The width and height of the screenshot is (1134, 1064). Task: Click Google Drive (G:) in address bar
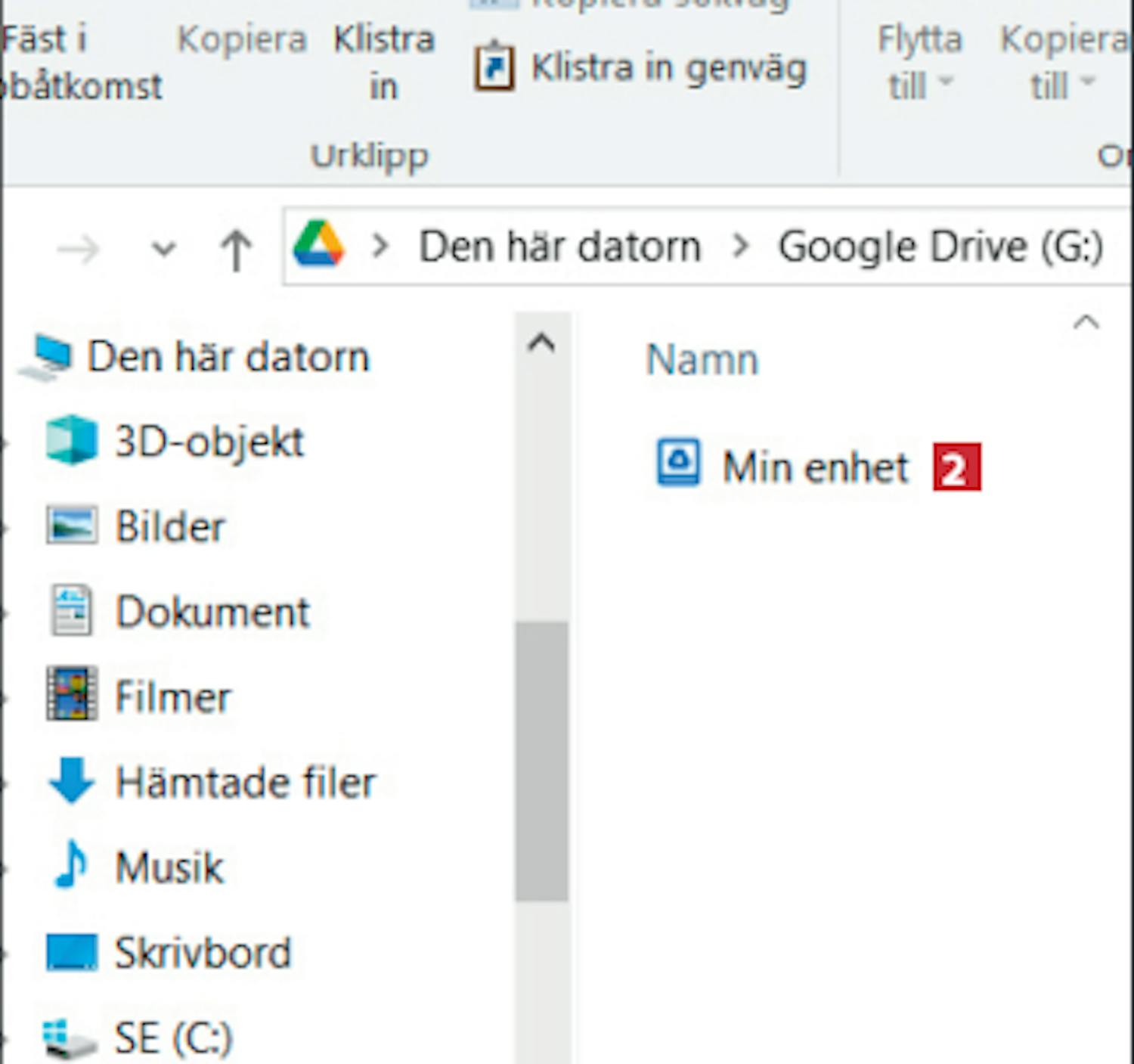[940, 247]
